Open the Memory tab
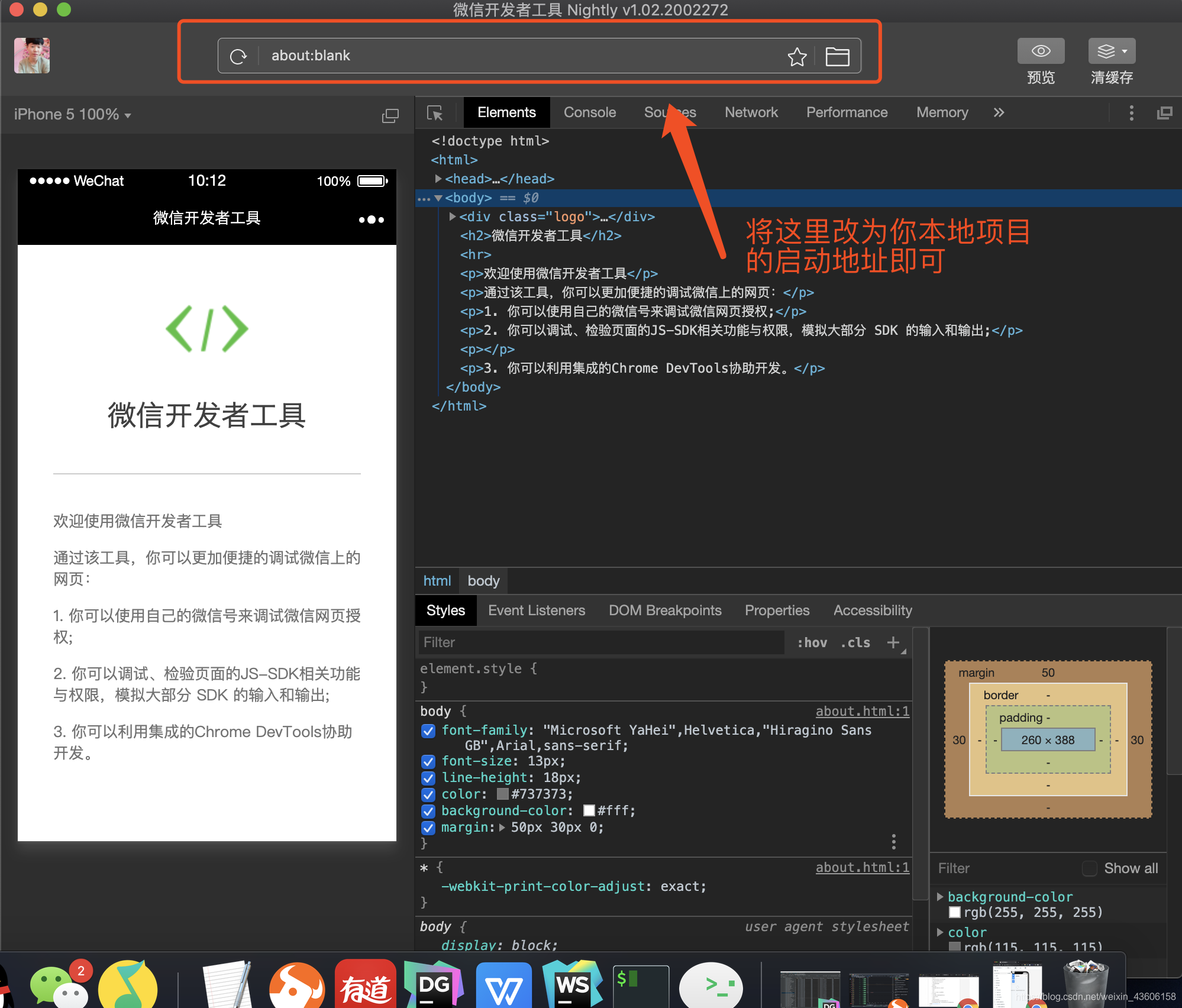Screen dimensions: 1182x1008 (942, 112)
